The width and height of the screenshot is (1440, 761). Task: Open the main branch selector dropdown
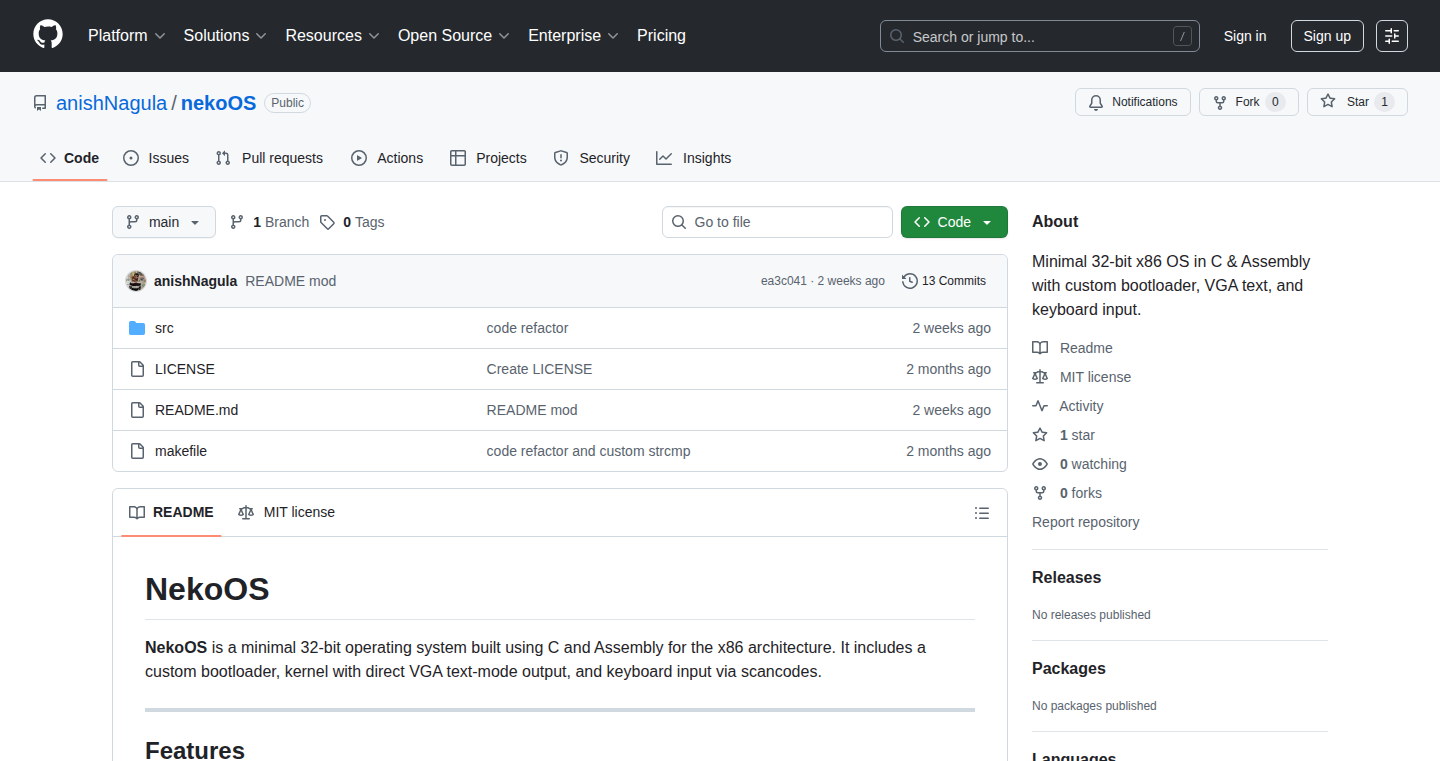coord(164,222)
